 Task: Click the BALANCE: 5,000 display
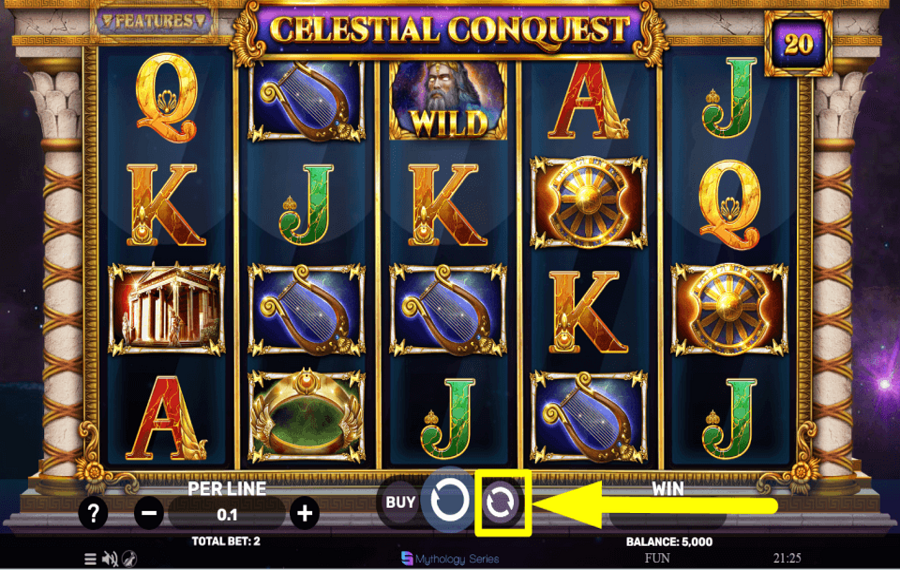point(669,541)
